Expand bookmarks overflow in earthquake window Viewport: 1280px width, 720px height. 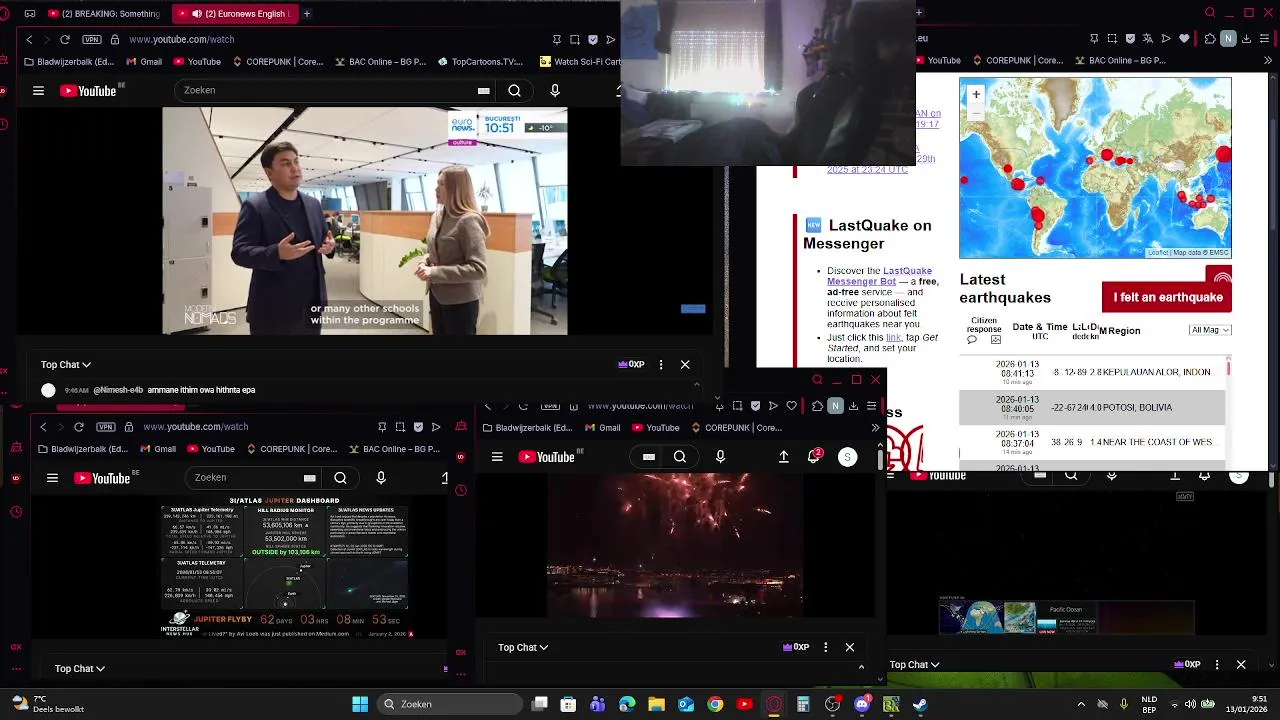1269,60
